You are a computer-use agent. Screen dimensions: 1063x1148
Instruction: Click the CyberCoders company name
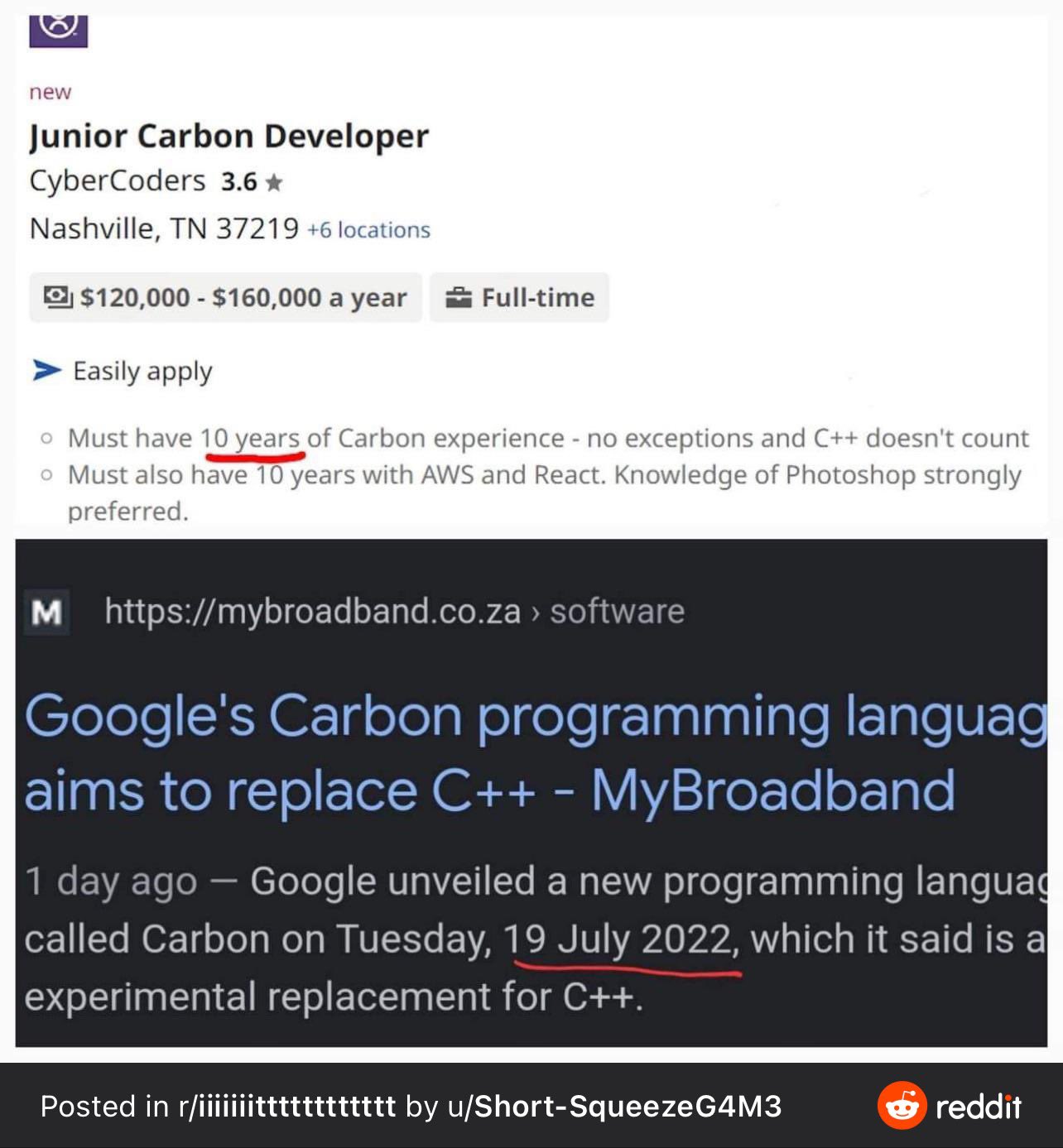[118, 180]
